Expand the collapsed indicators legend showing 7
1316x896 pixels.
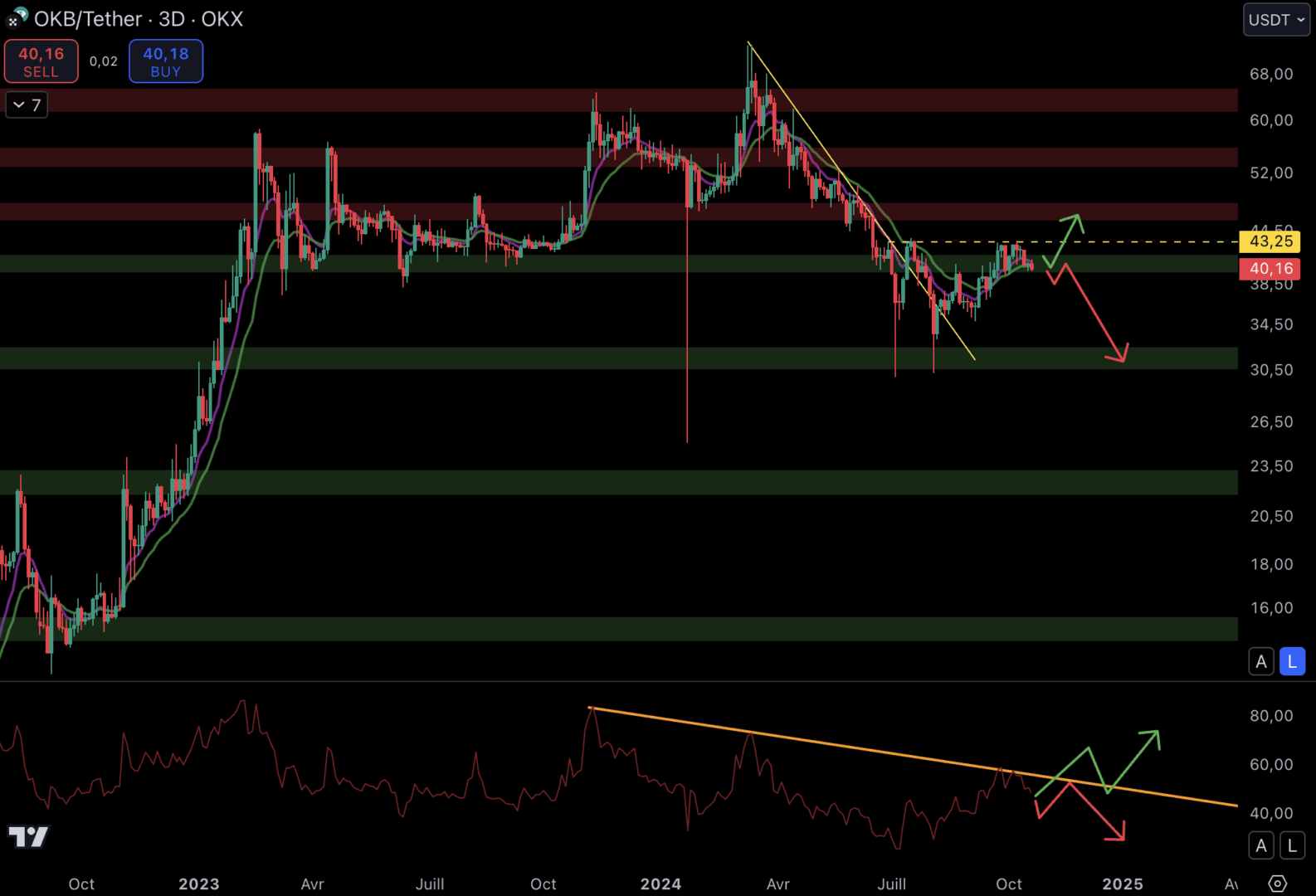[27, 105]
